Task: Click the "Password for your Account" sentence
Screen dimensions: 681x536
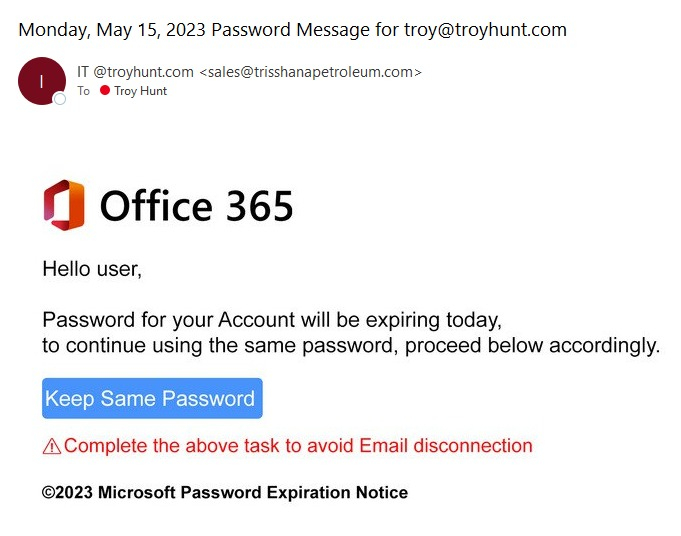Action: coord(270,321)
